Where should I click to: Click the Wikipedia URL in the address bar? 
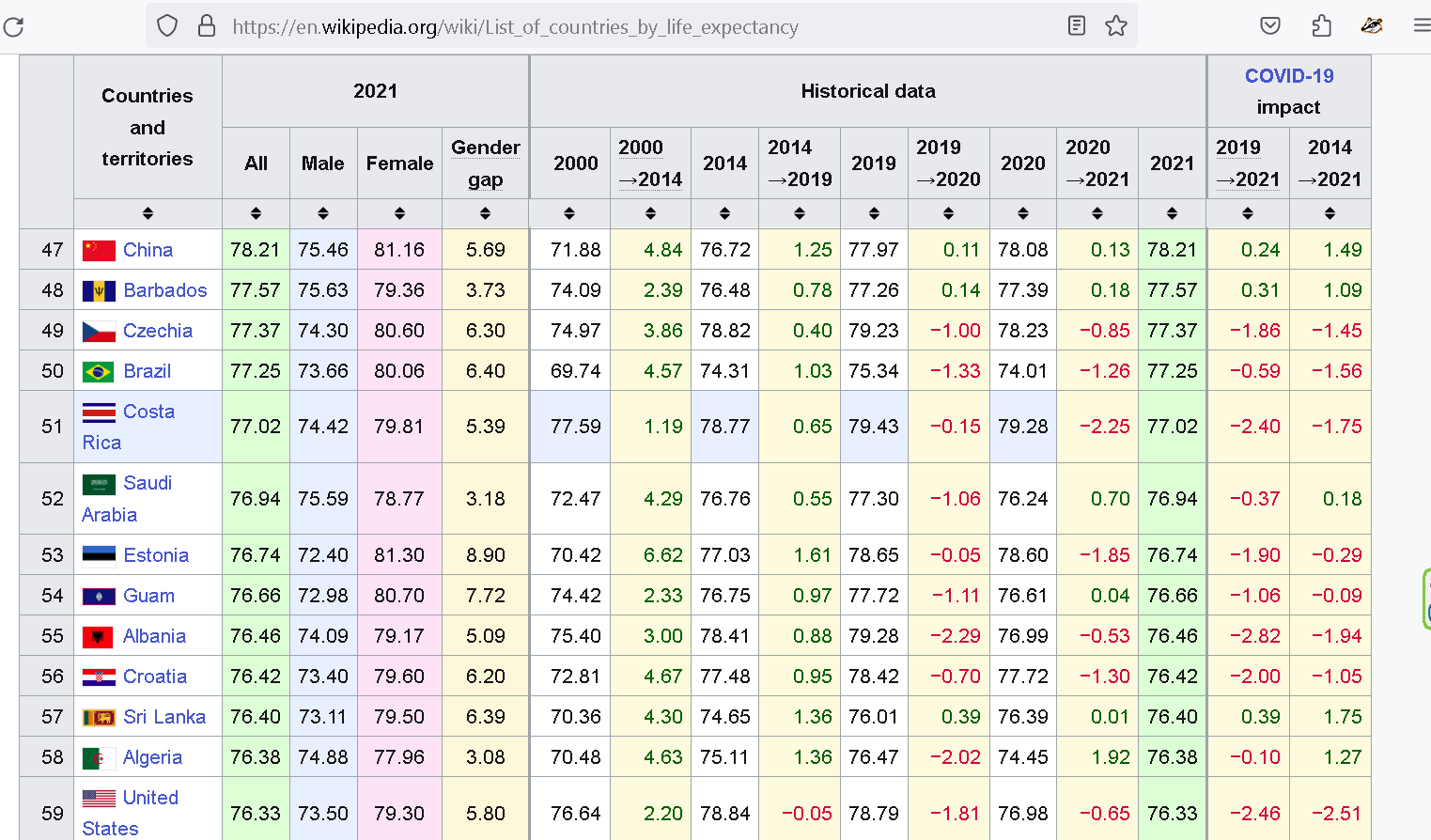coord(515,27)
